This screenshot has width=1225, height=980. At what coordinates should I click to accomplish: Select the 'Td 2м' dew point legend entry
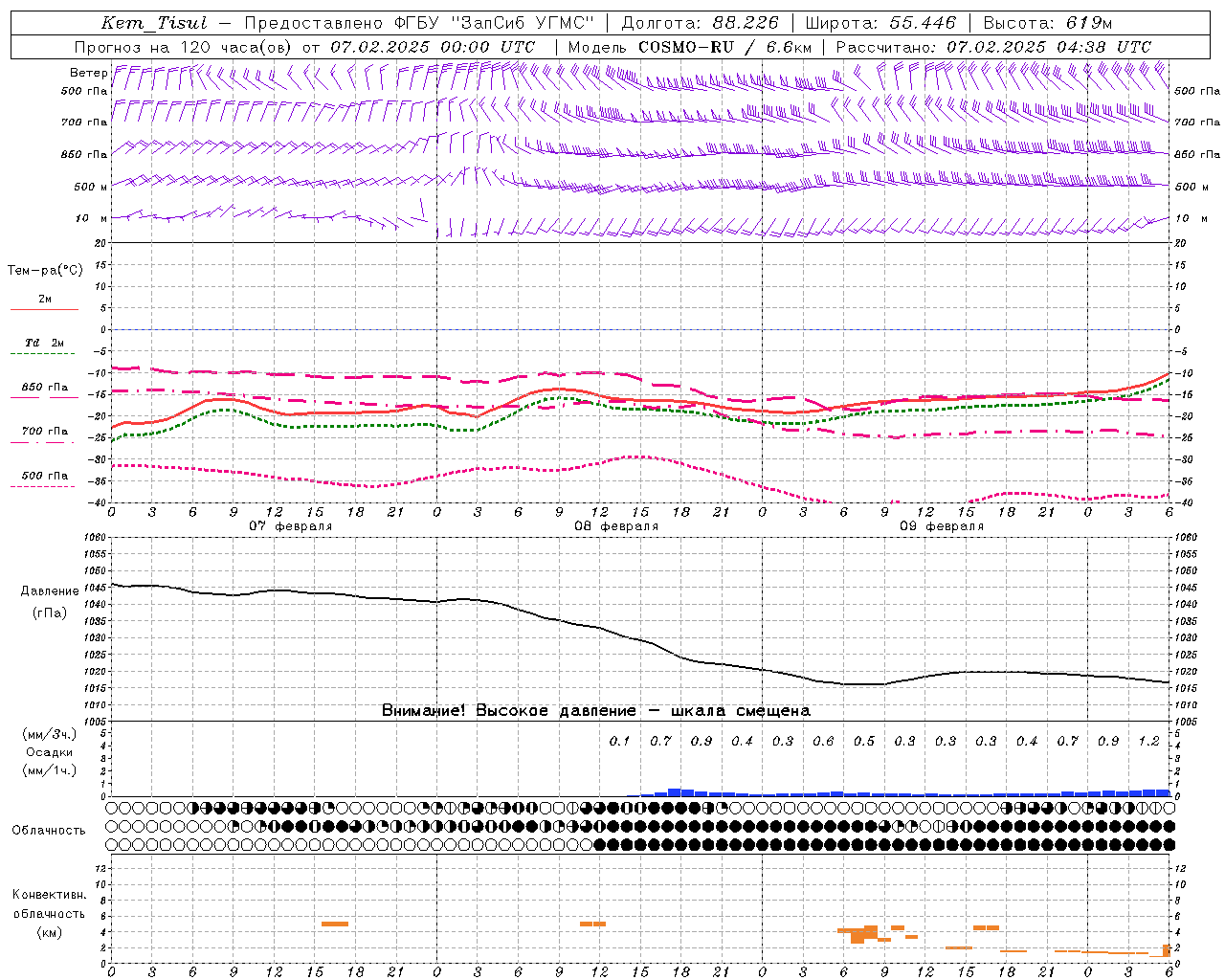pos(45,343)
